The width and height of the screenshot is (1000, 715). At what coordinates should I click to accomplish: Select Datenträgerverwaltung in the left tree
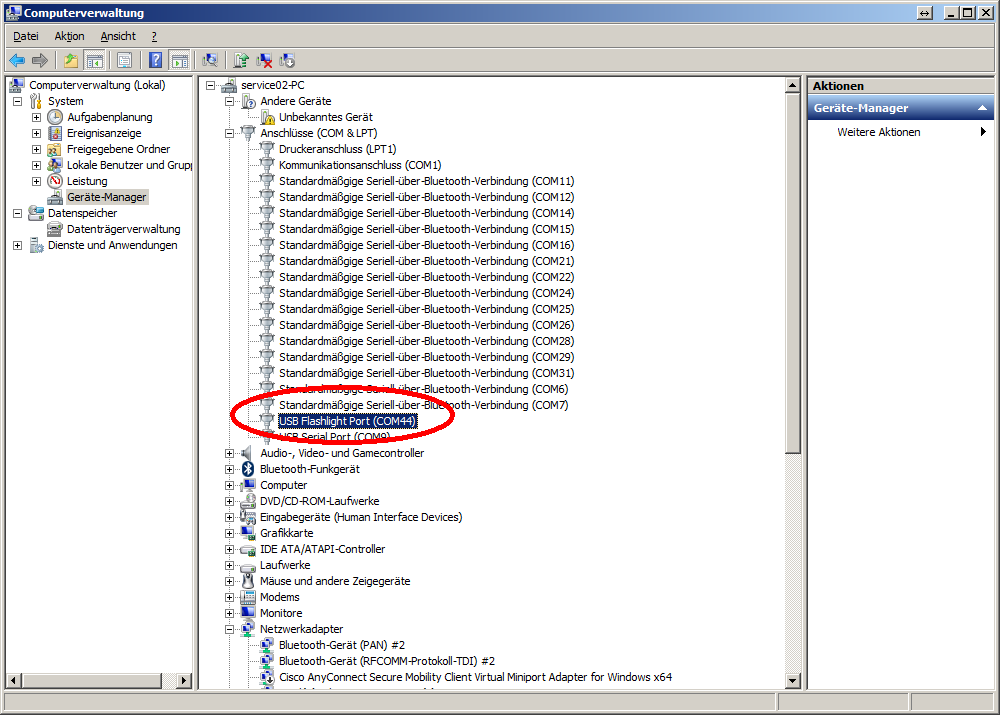coord(123,229)
